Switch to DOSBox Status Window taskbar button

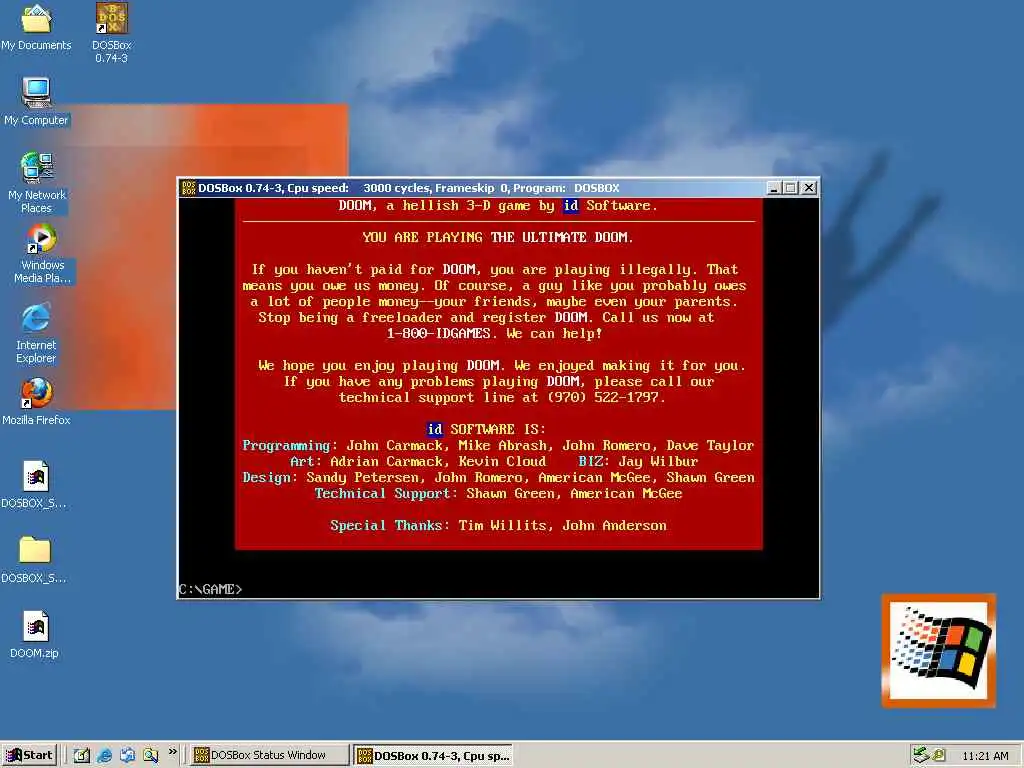coord(268,756)
